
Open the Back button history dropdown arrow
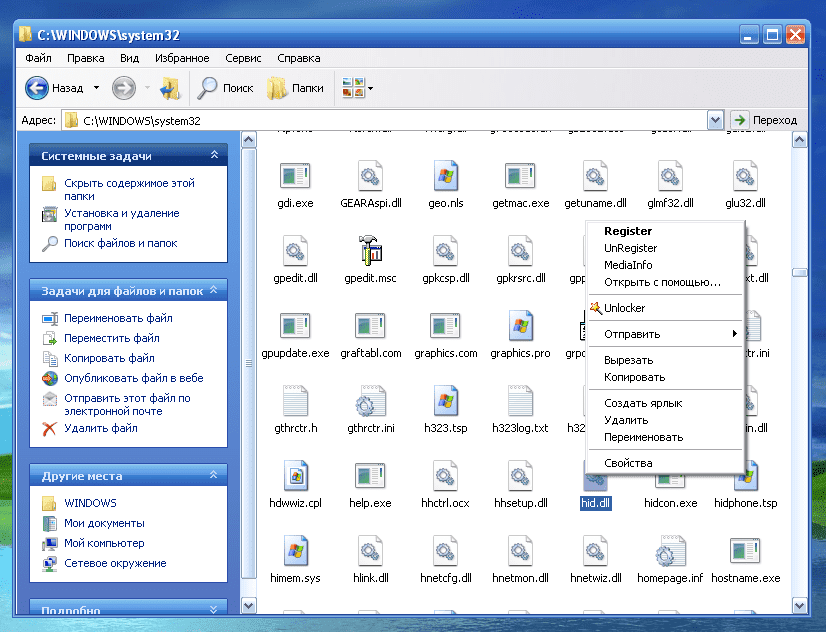pyautogui.click(x=96, y=88)
